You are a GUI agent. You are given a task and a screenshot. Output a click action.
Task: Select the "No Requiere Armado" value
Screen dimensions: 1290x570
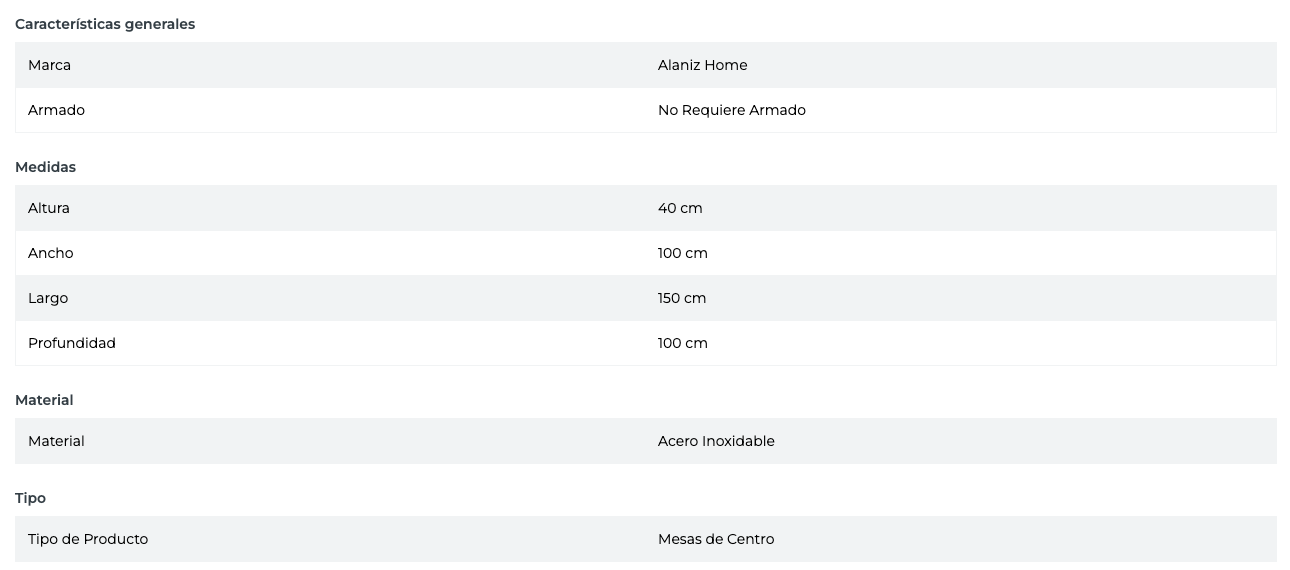[x=731, y=110]
